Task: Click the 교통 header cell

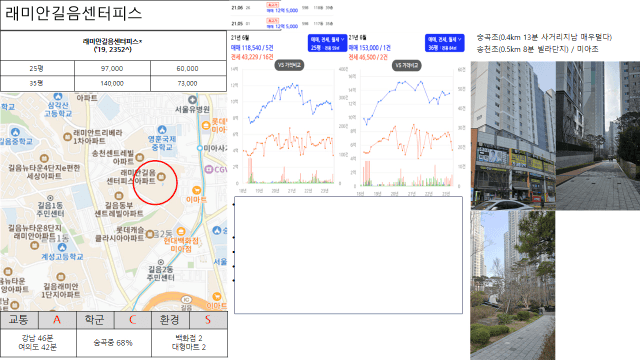Action: [19, 320]
